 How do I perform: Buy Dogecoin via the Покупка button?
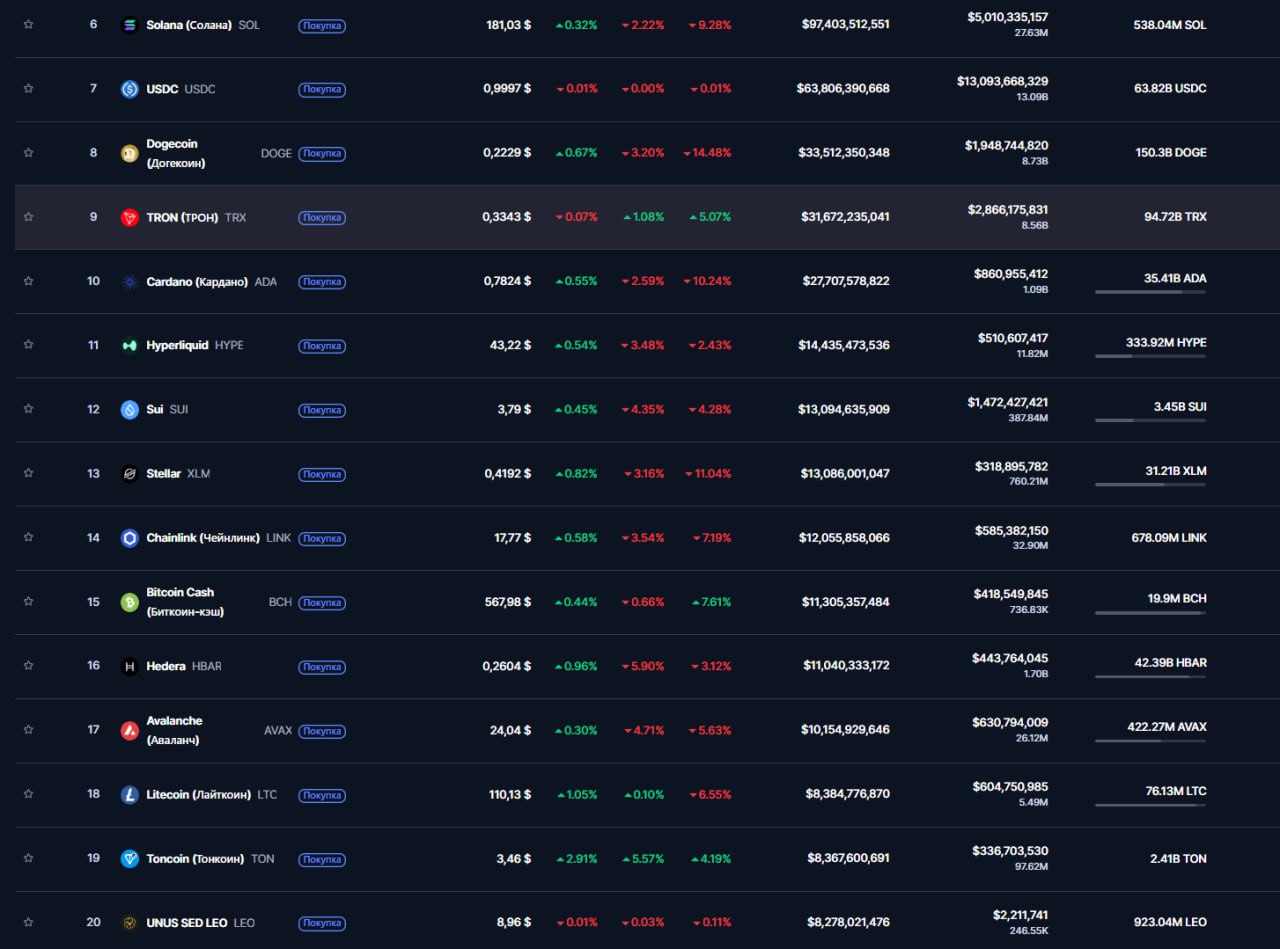click(x=322, y=154)
